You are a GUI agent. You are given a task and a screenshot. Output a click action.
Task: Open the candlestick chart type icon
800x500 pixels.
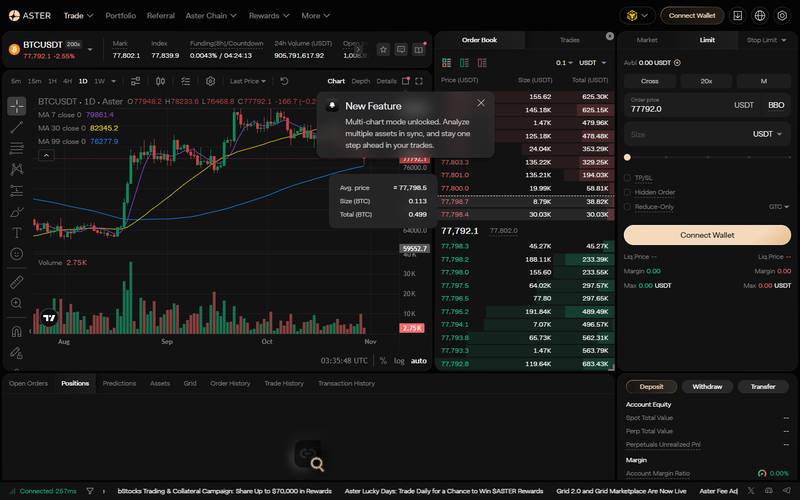(160, 81)
